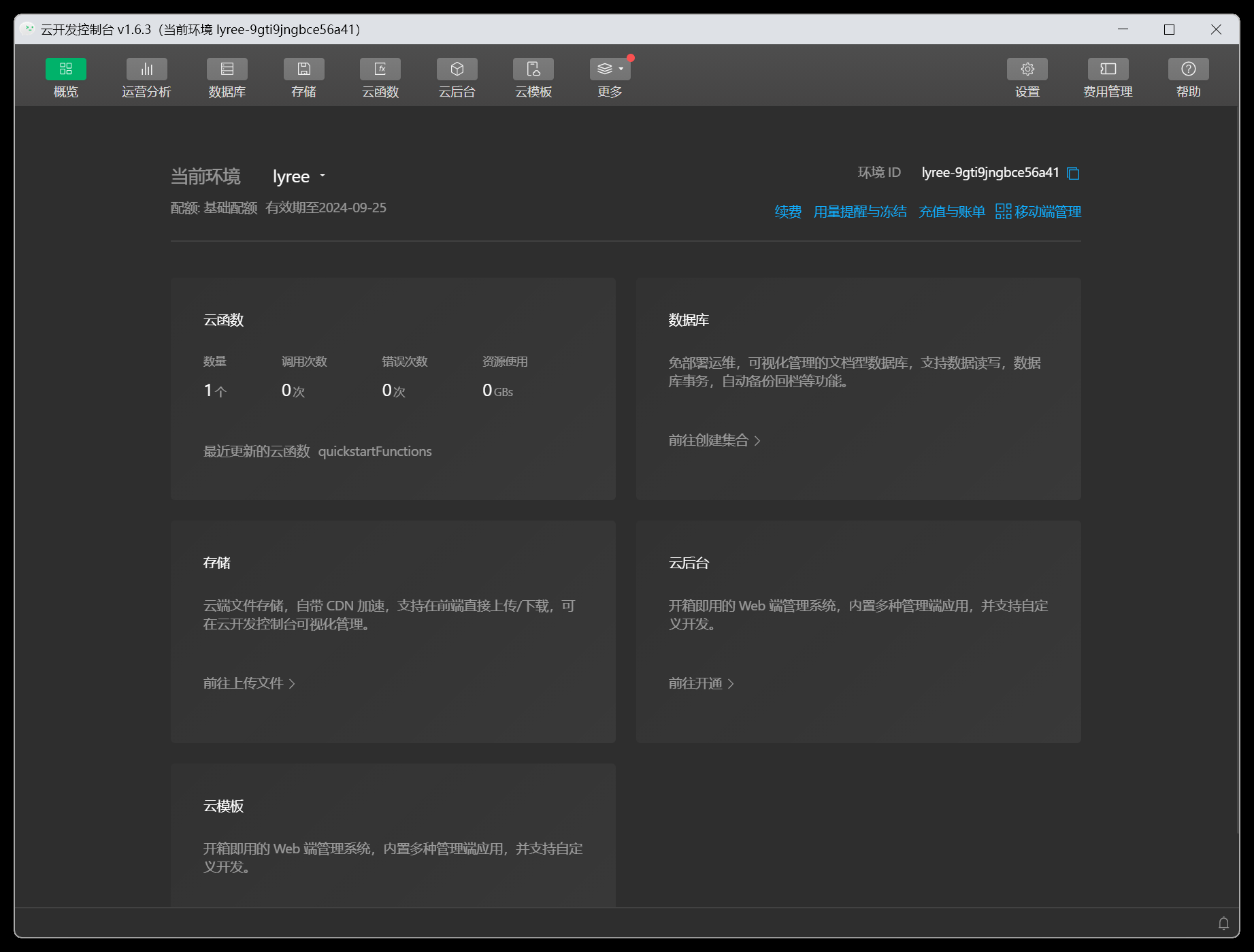1254x952 pixels.
Task: Open the 存储 storage icon
Action: (303, 69)
